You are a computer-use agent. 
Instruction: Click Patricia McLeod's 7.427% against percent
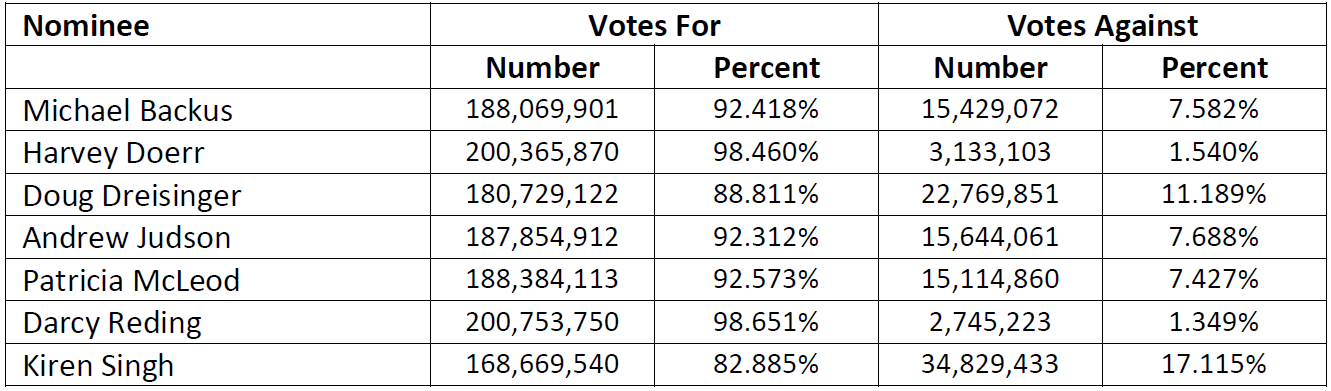tap(1214, 280)
